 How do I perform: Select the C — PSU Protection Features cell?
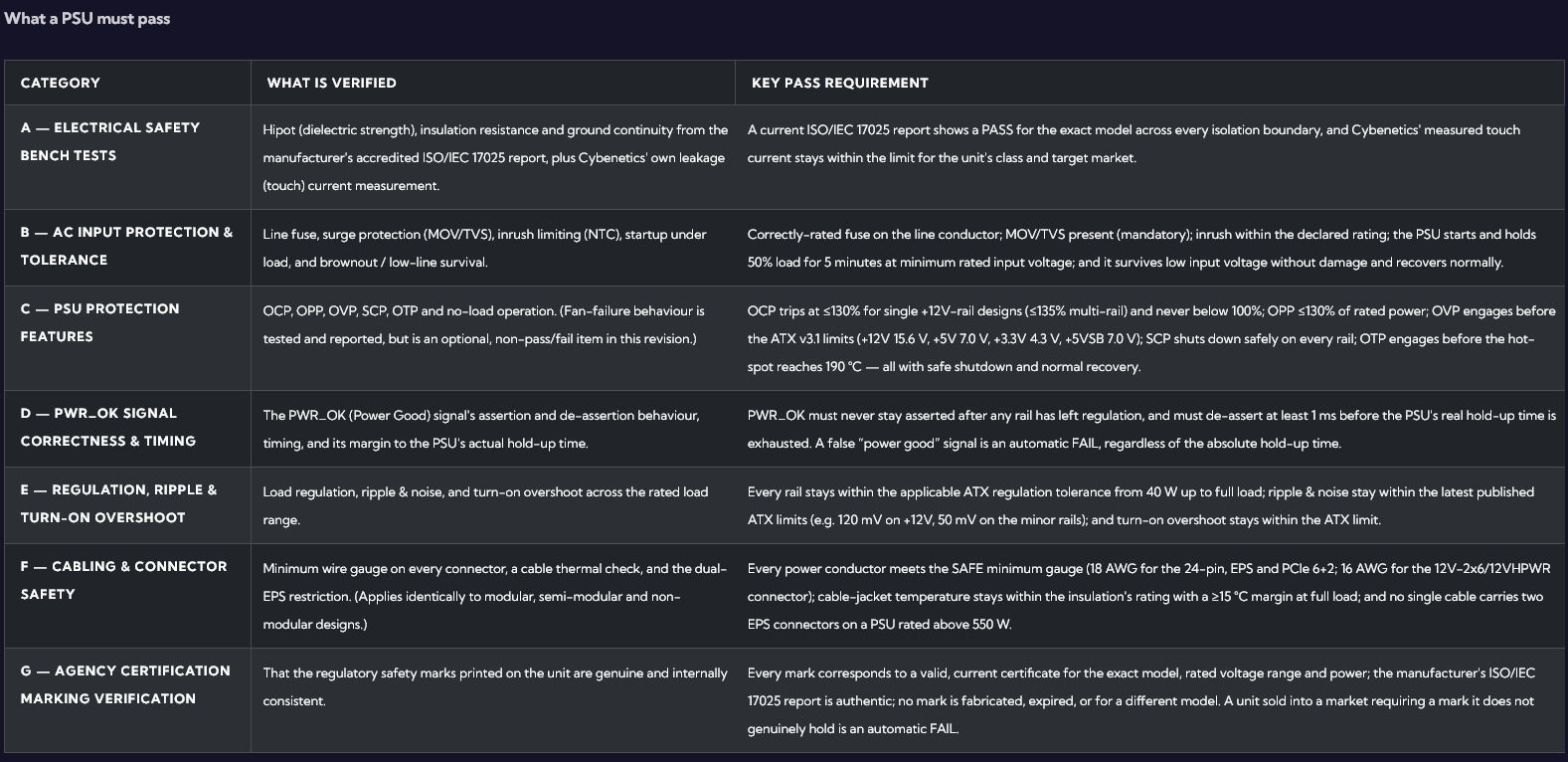click(127, 338)
